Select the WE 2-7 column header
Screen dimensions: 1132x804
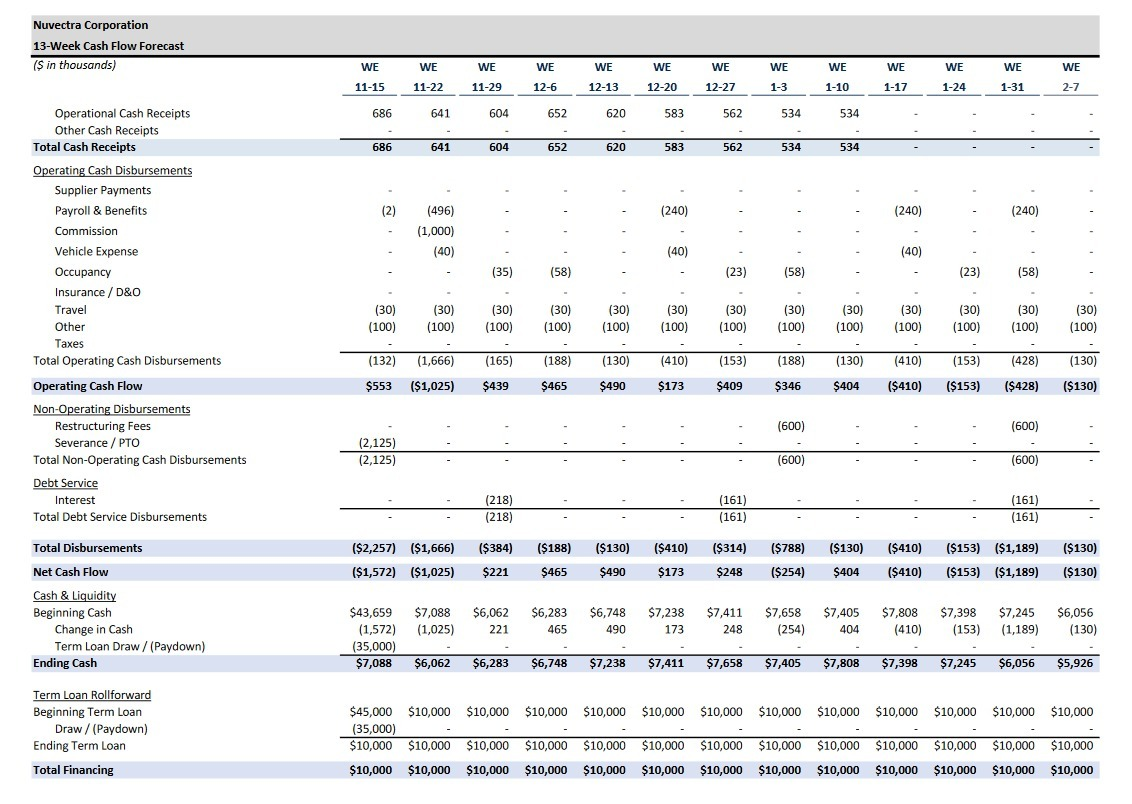click(1071, 77)
